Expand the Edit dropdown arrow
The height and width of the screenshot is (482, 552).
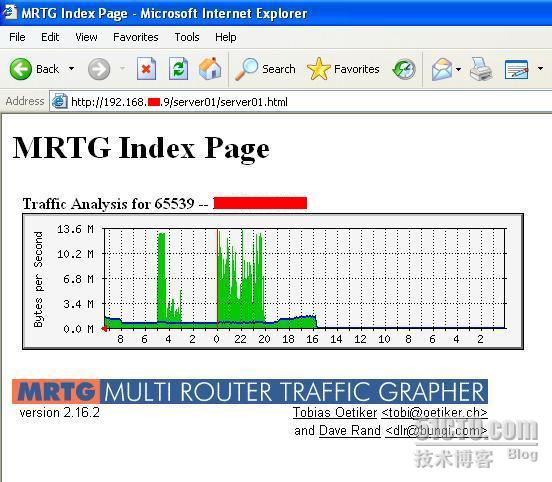(540, 69)
